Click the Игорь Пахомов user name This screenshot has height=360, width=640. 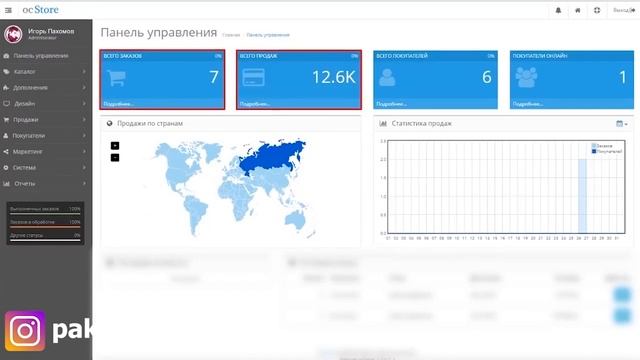click(51, 31)
